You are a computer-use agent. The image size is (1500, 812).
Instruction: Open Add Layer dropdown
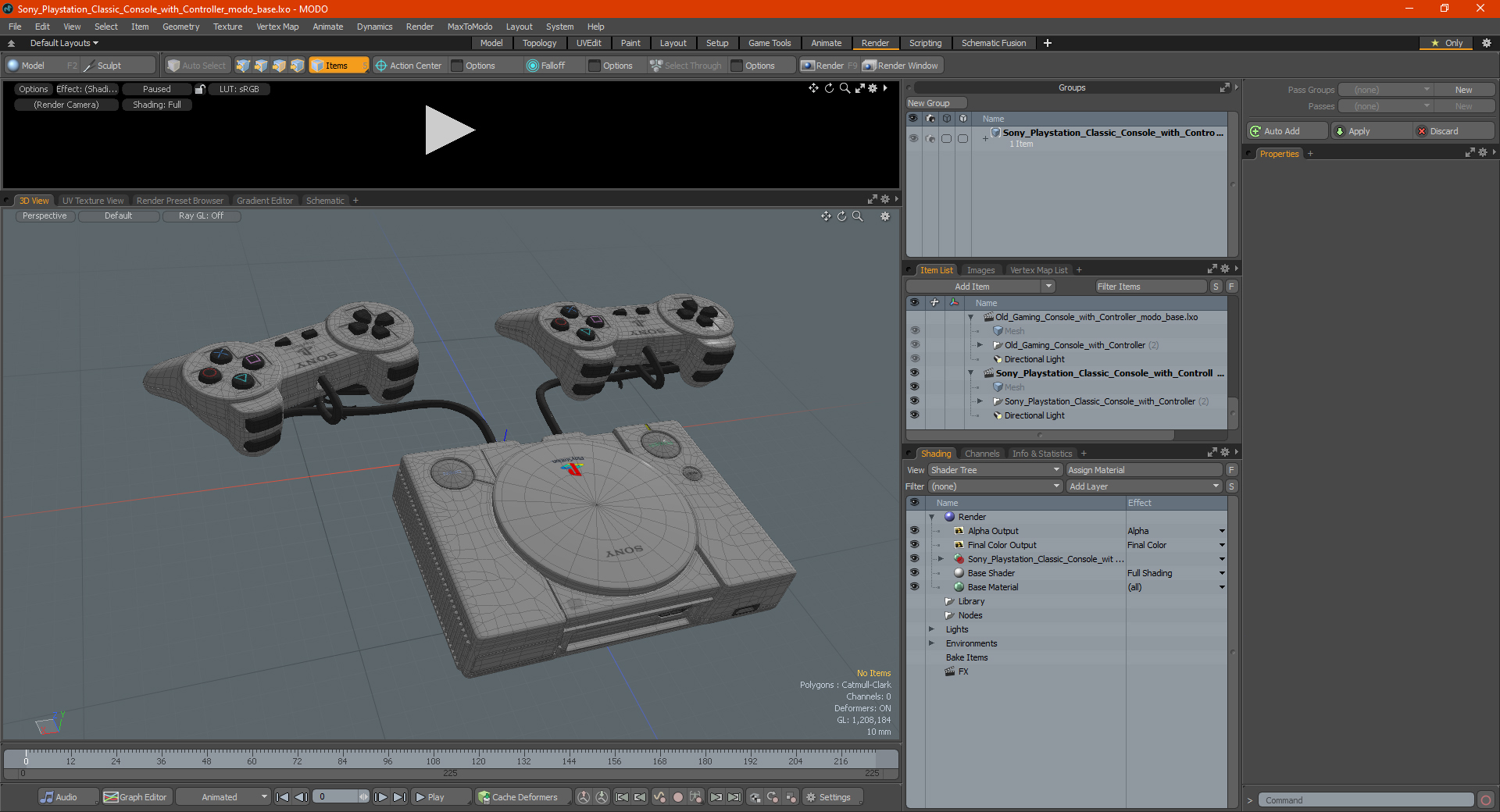point(1145,486)
